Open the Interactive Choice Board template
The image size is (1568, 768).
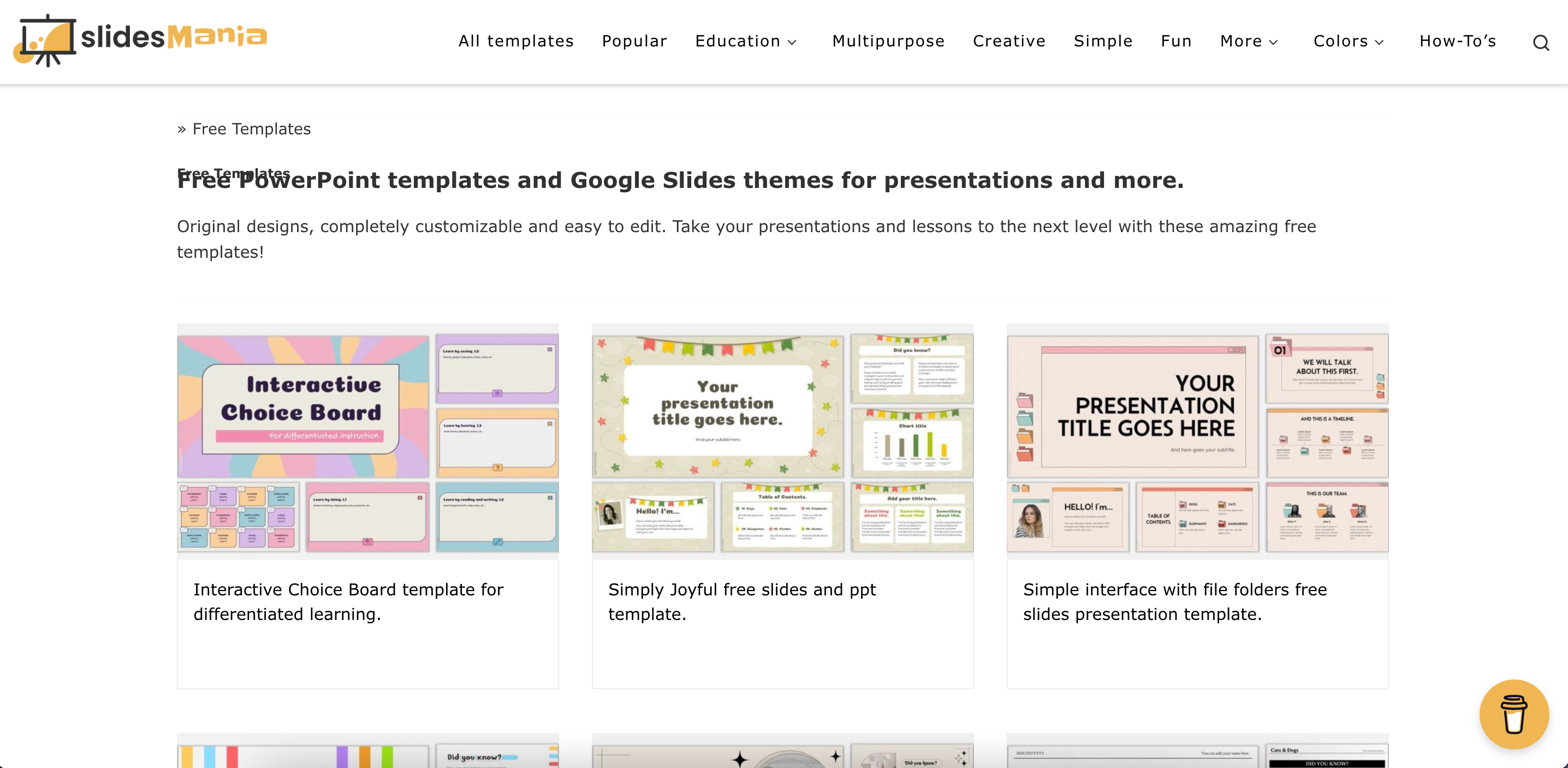[348, 602]
